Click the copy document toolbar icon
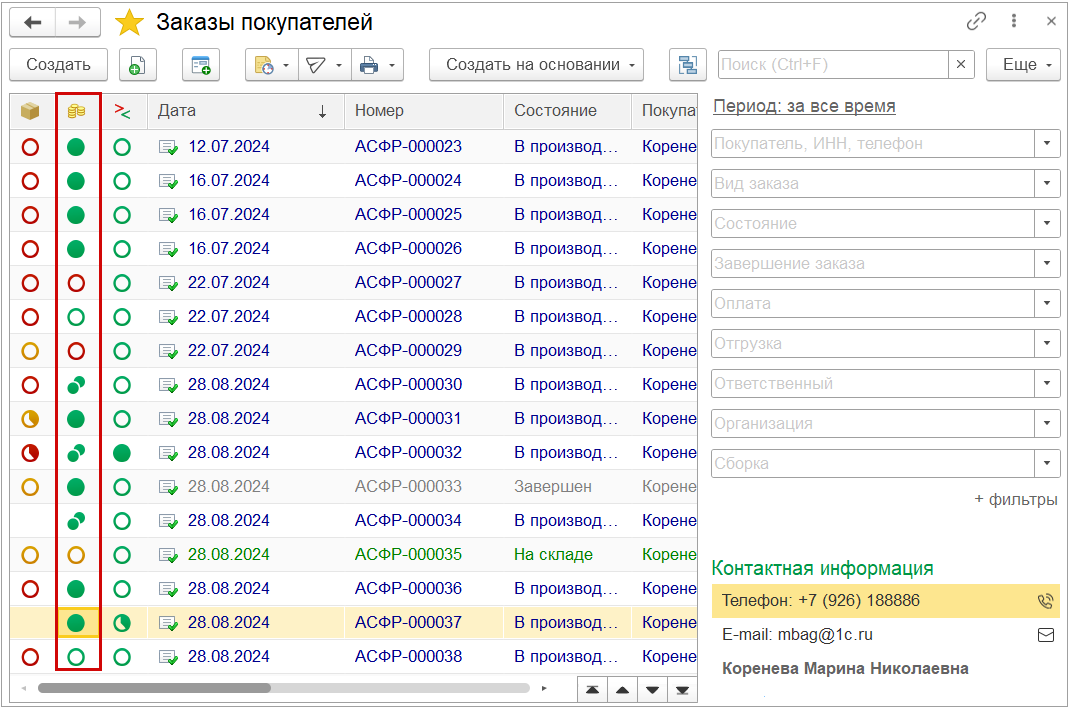 pos(137,65)
